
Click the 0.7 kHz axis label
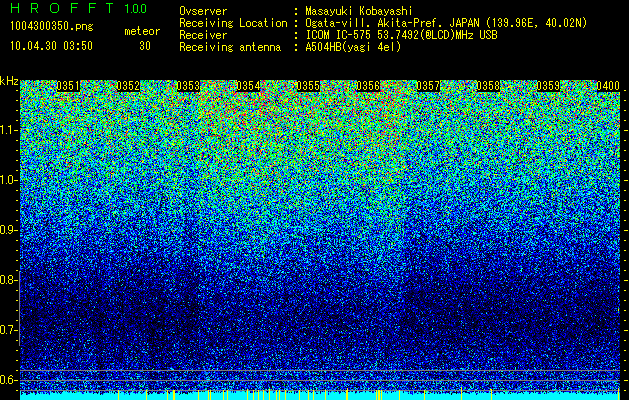[x=8, y=330]
